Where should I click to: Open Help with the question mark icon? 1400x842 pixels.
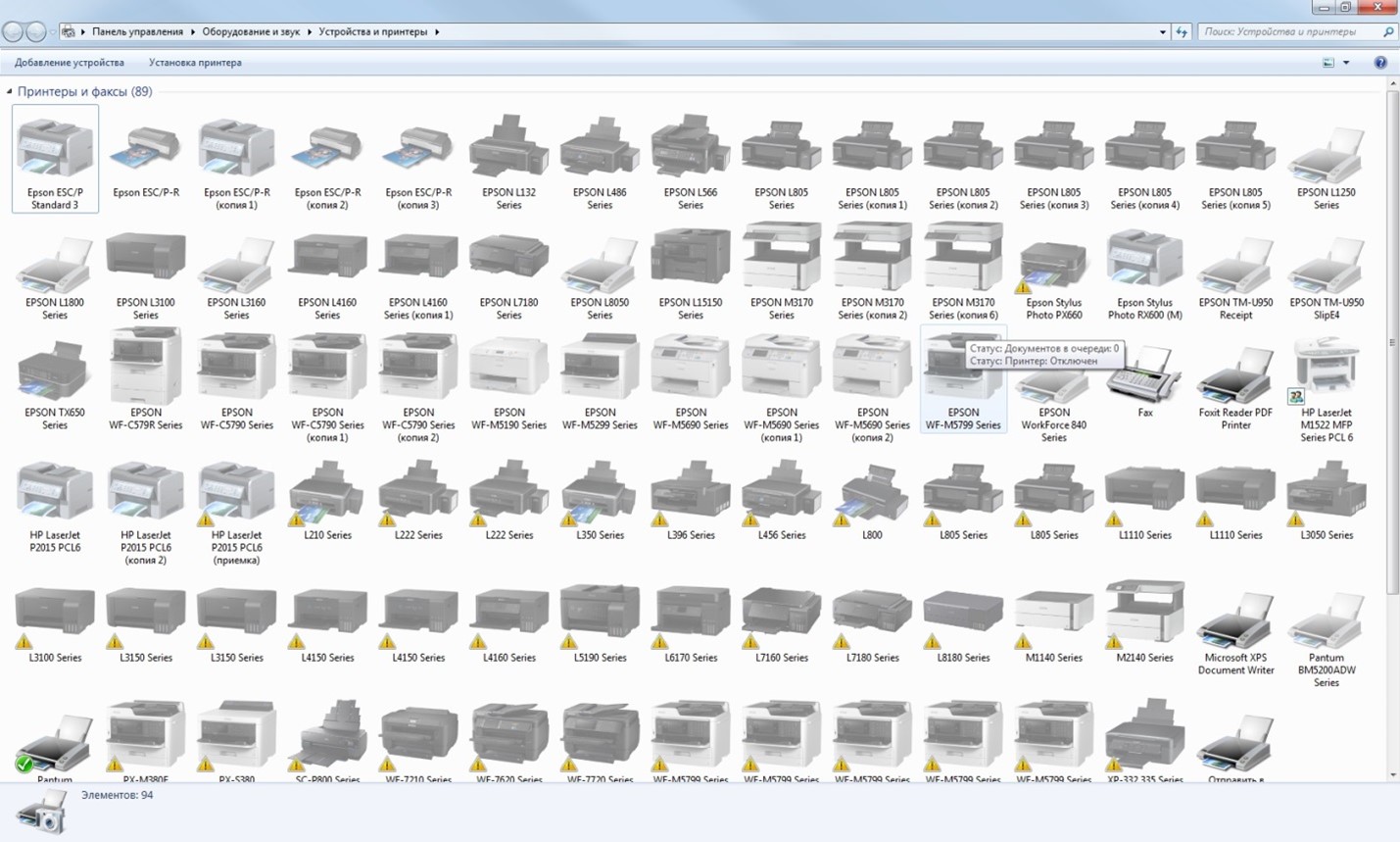tap(1380, 63)
